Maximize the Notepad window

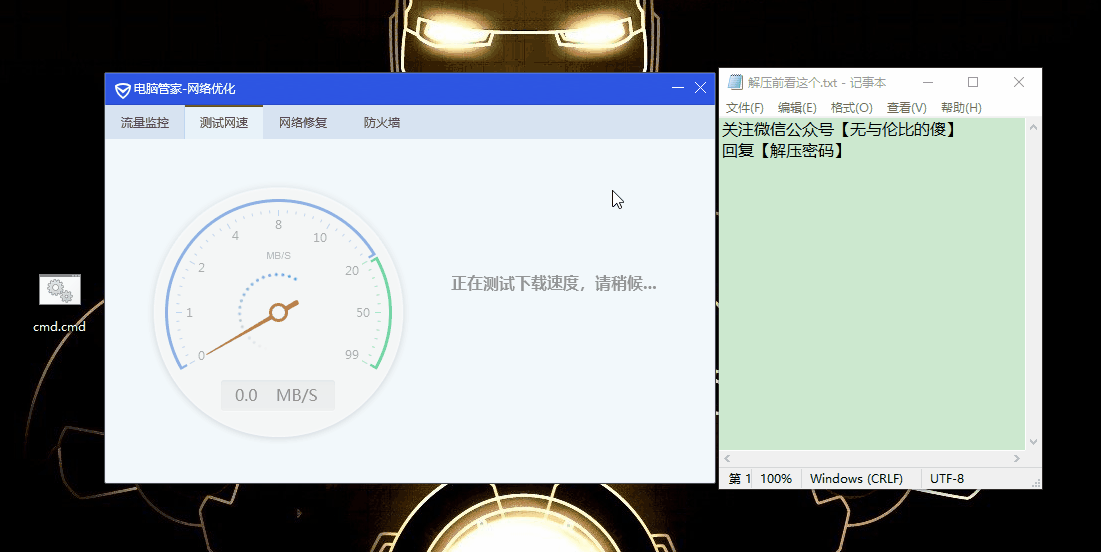click(x=973, y=82)
